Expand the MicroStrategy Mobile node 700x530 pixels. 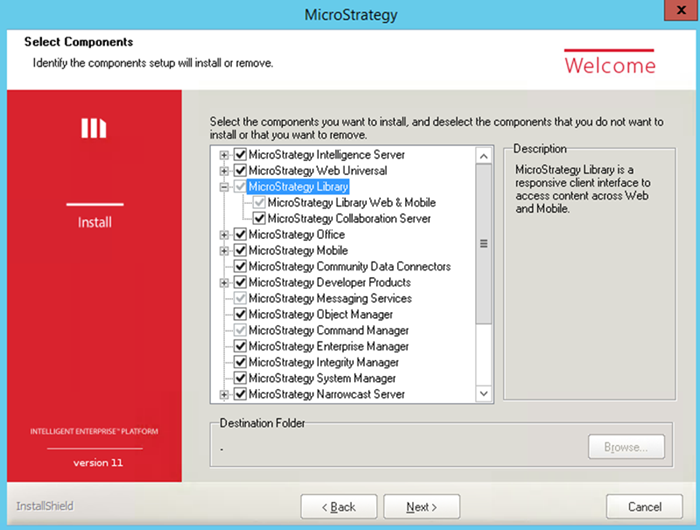[224, 251]
